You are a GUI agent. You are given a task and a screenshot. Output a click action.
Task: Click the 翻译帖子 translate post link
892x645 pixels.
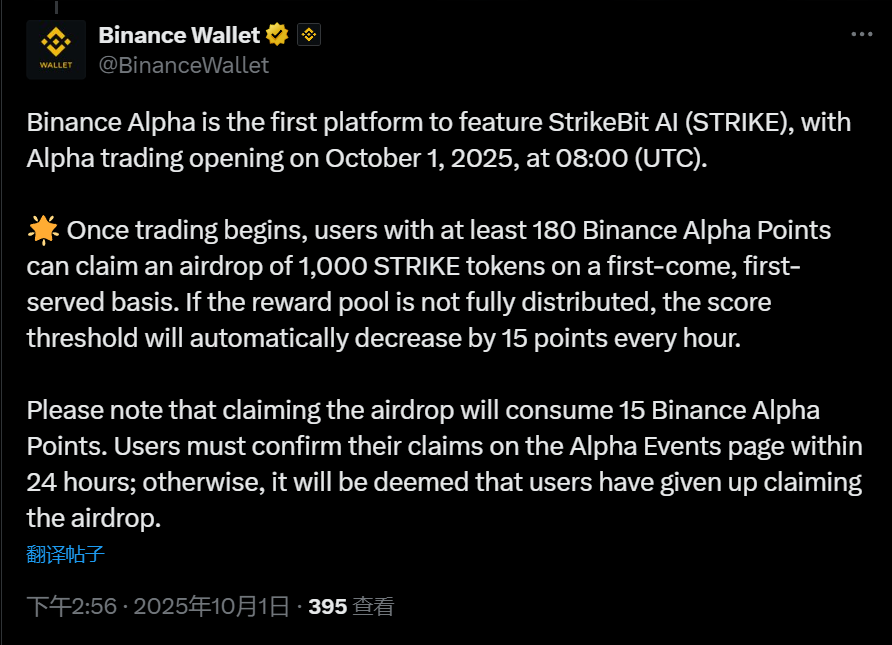tap(66, 554)
